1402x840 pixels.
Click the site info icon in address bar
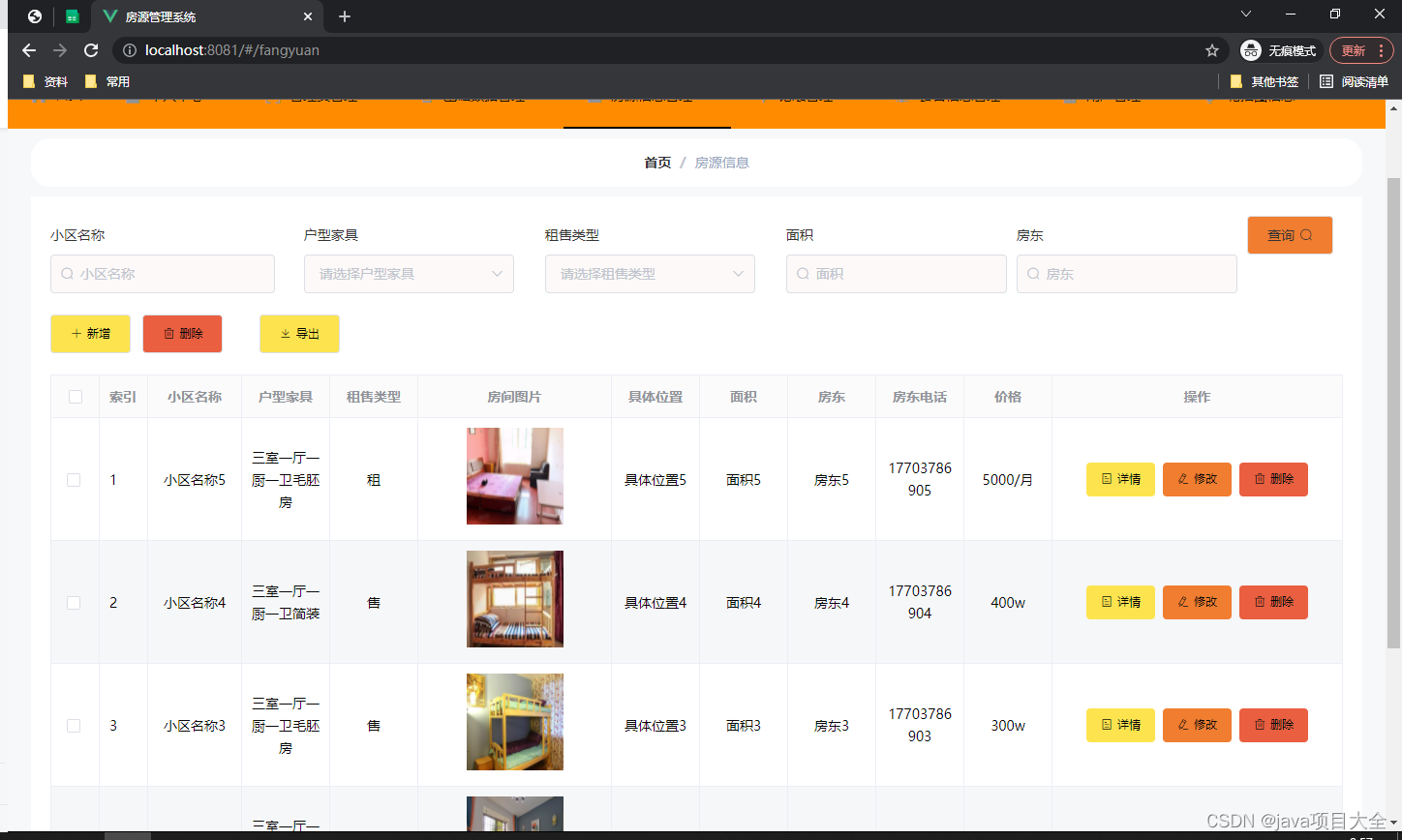pyautogui.click(x=130, y=50)
